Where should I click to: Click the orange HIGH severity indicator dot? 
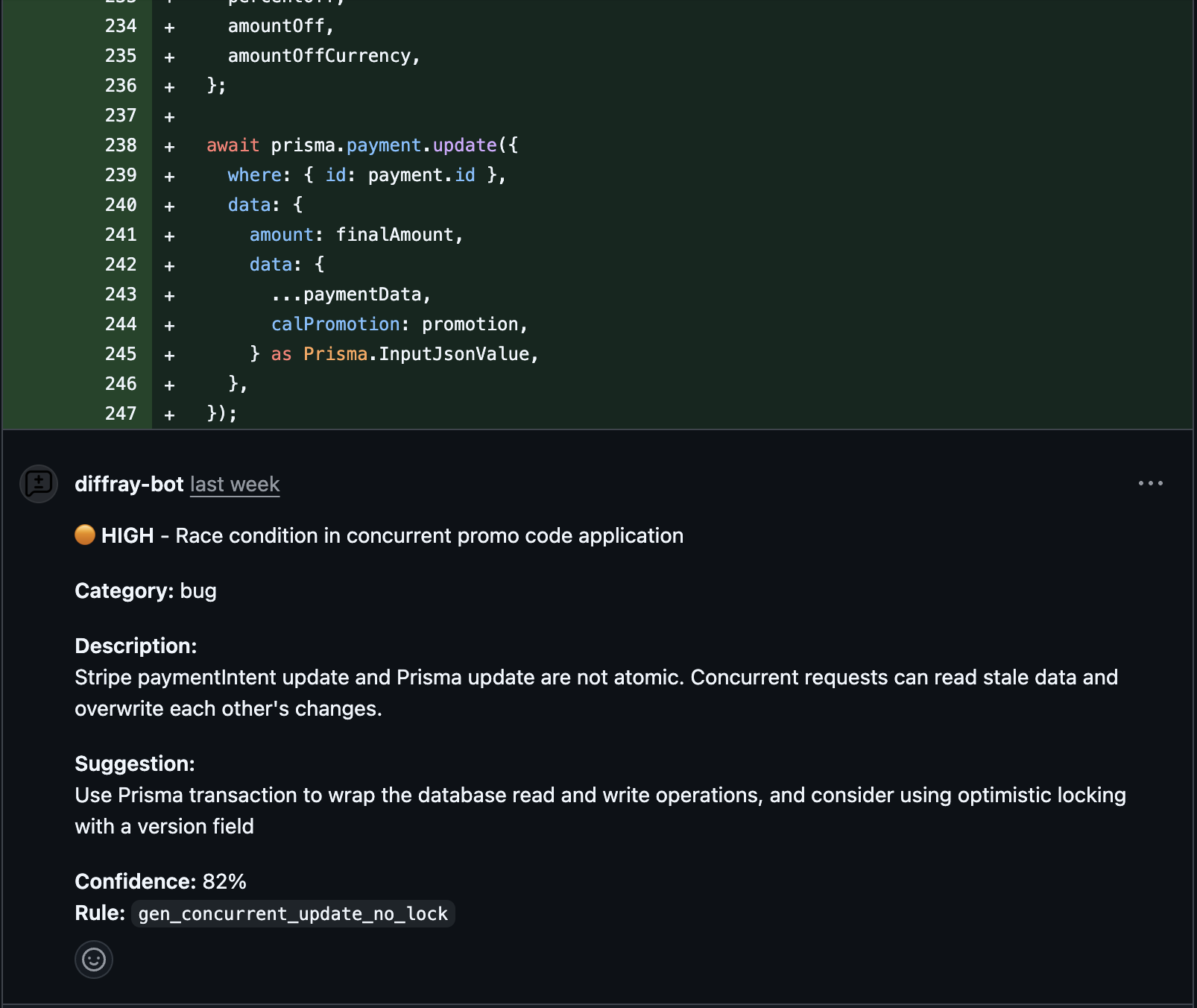pos(84,535)
